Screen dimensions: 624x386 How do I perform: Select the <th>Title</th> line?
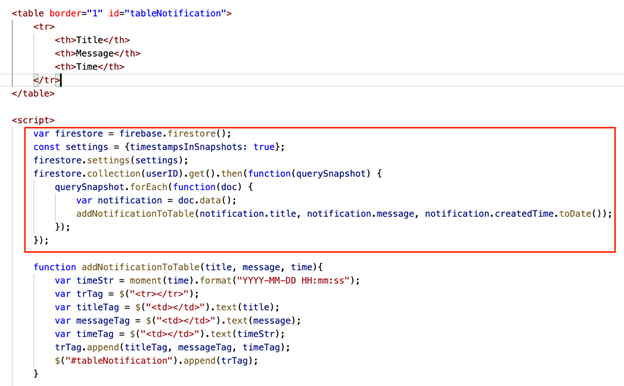pos(92,40)
